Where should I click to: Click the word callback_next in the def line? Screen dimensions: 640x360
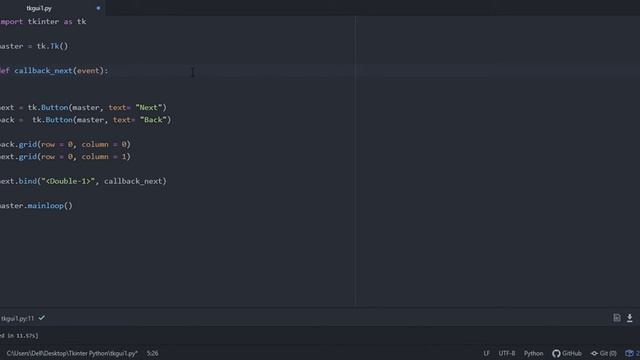click(43, 71)
